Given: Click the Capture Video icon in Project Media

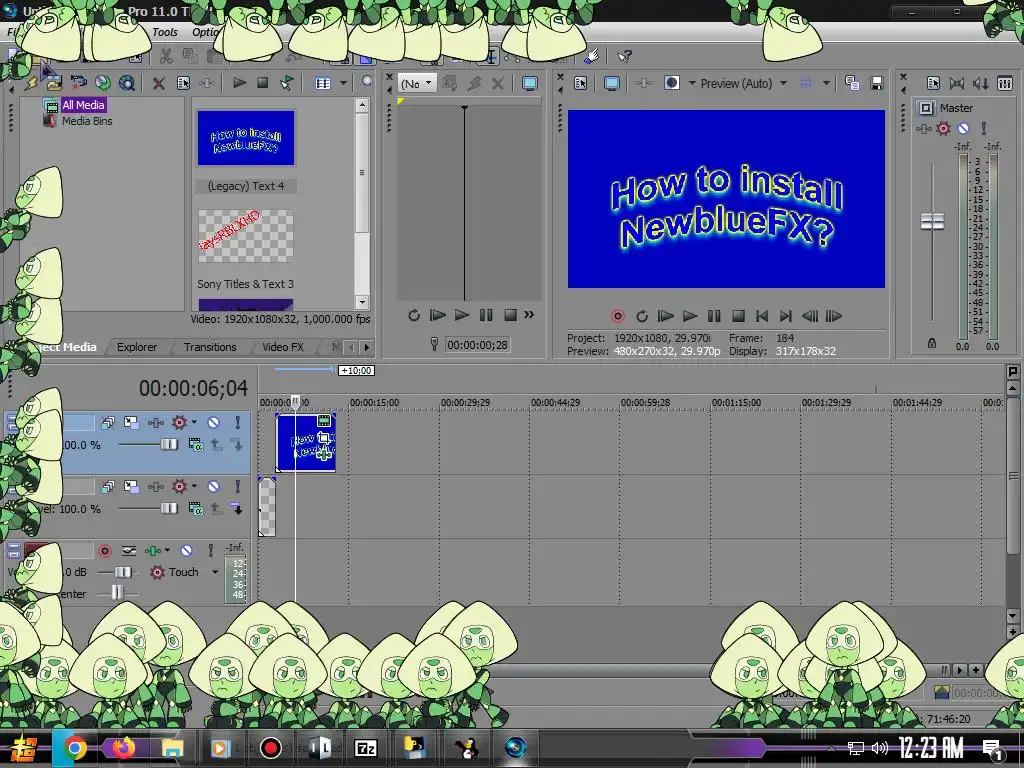Looking at the screenshot, I should pos(78,83).
